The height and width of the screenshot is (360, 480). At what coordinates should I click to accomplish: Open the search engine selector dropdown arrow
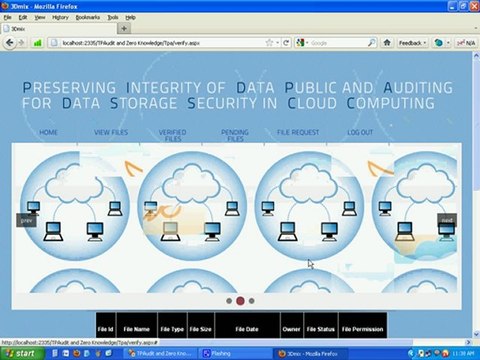[x=307, y=43]
